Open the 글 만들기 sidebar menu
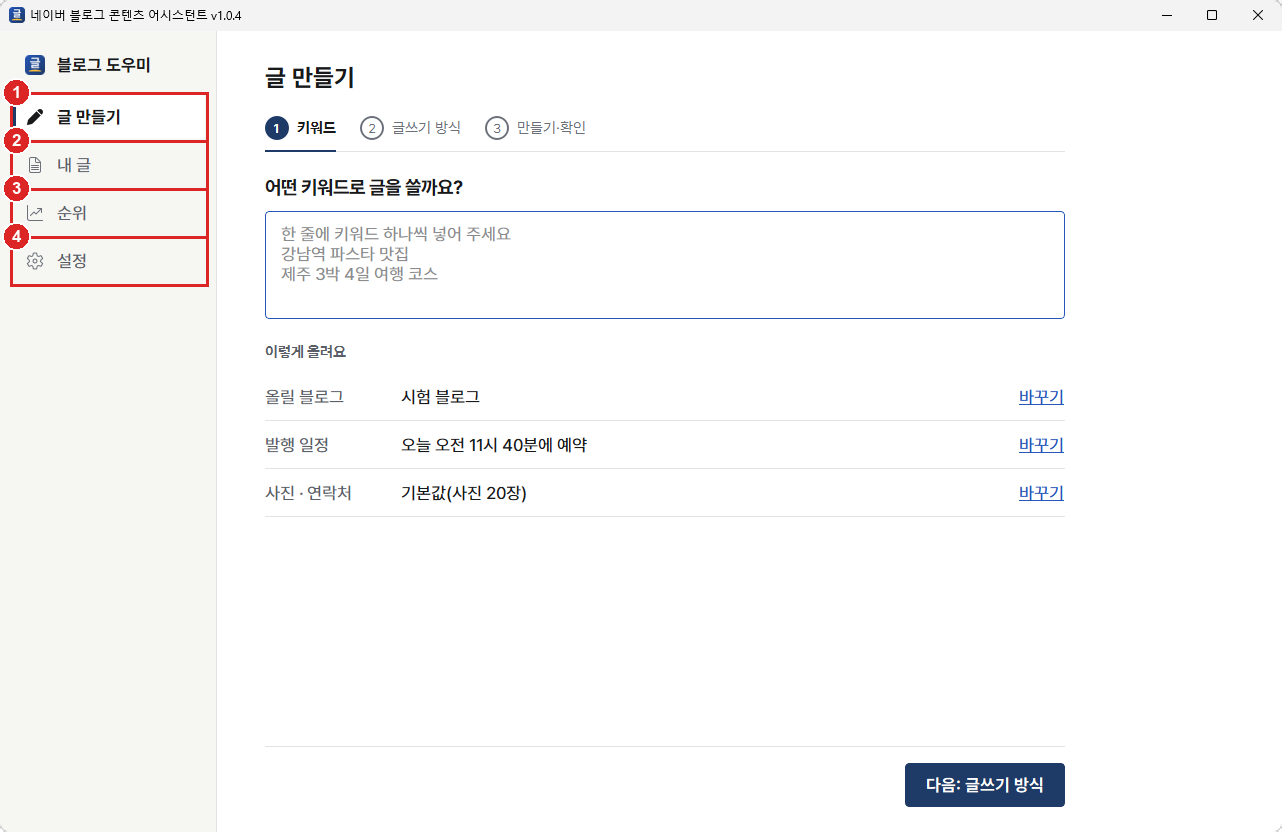This screenshot has width=1282, height=832. click(110, 117)
